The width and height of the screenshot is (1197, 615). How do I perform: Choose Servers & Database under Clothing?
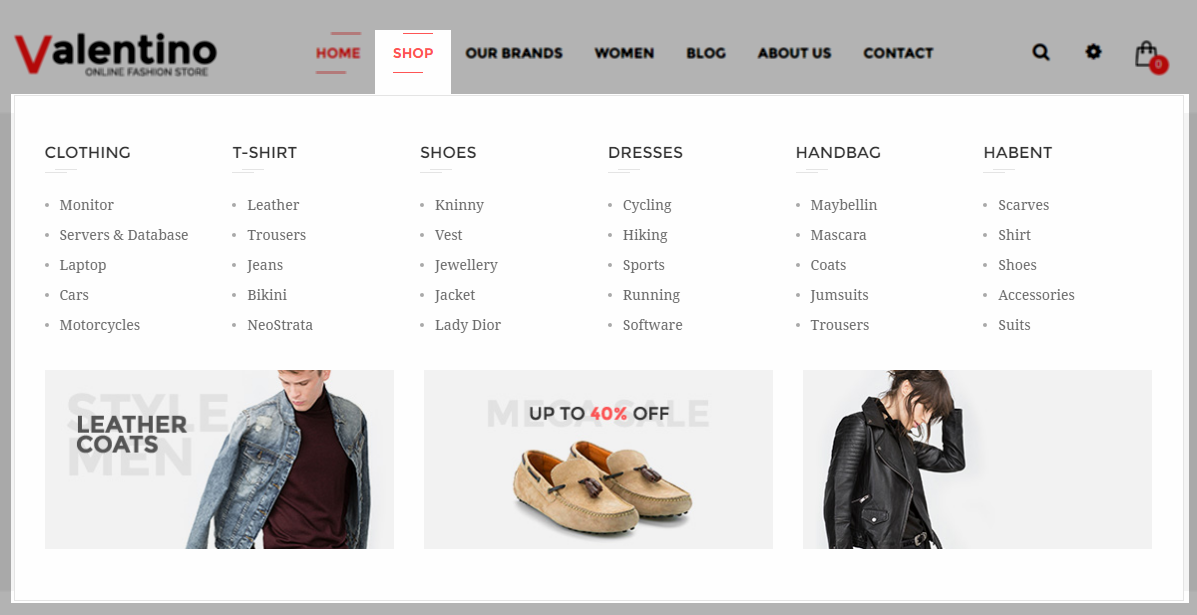(x=124, y=235)
